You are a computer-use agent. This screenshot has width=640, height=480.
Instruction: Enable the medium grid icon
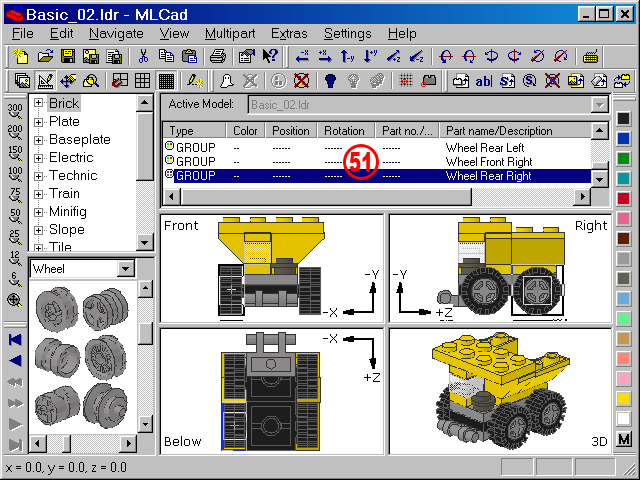(x=142, y=80)
